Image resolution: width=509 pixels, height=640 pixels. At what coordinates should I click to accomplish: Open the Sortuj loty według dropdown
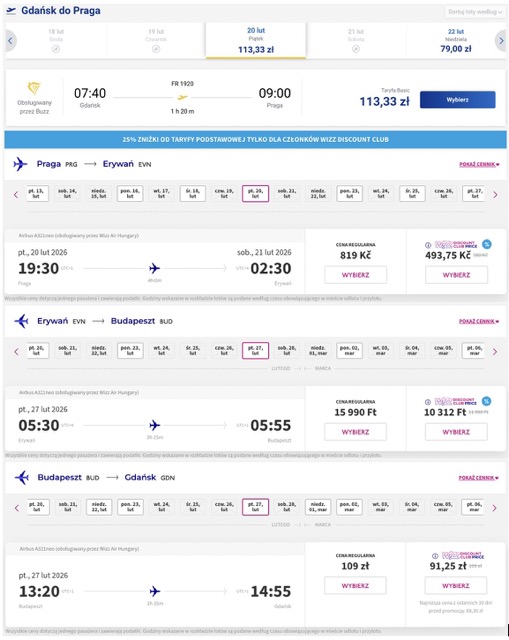tap(475, 12)
